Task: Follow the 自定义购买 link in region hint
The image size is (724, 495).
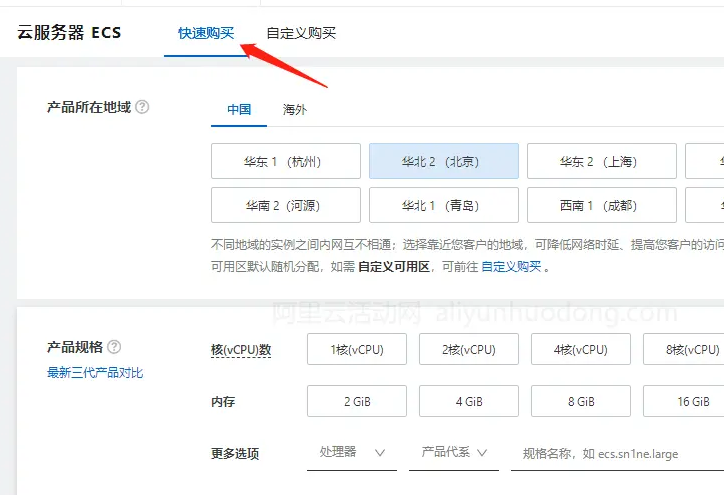Action: tap(511, 266)
